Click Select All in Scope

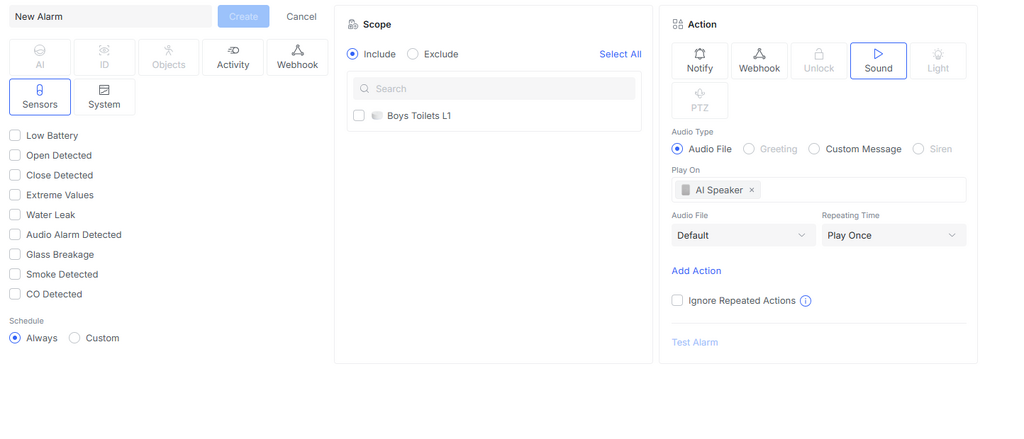coord(620,54)
